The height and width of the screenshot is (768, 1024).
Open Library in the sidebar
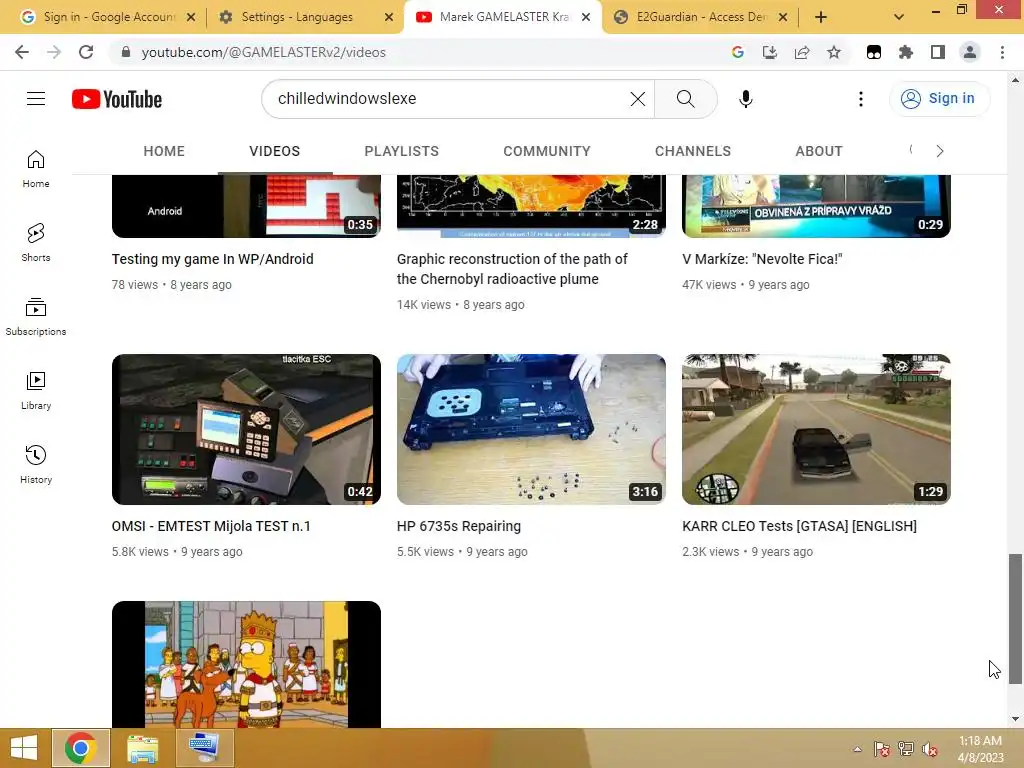[36, 391]
